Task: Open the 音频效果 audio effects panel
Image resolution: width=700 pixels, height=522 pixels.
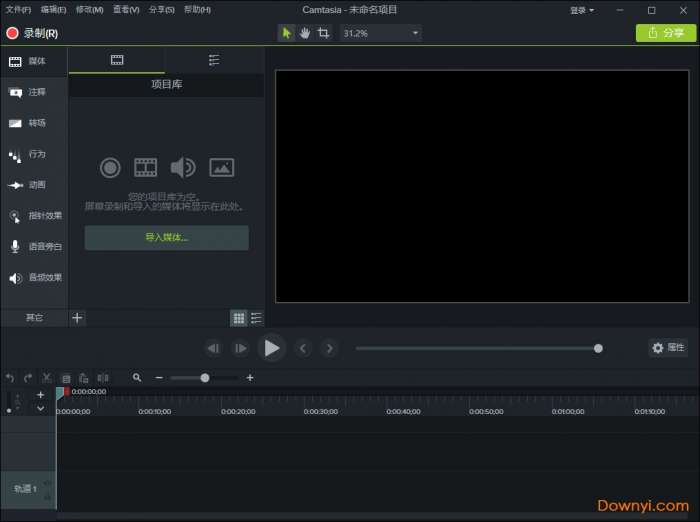Action: tap(34, 277)
